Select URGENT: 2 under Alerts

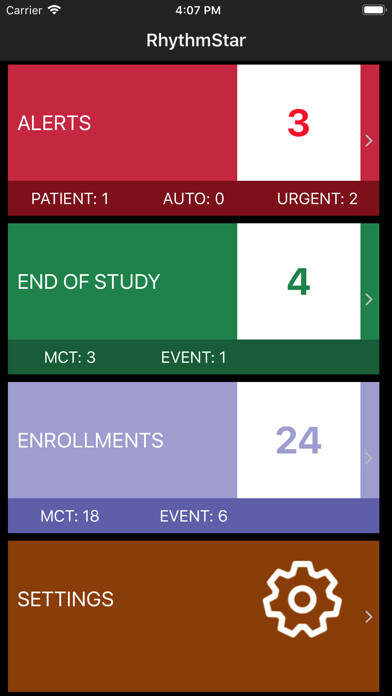click(317, 199)
